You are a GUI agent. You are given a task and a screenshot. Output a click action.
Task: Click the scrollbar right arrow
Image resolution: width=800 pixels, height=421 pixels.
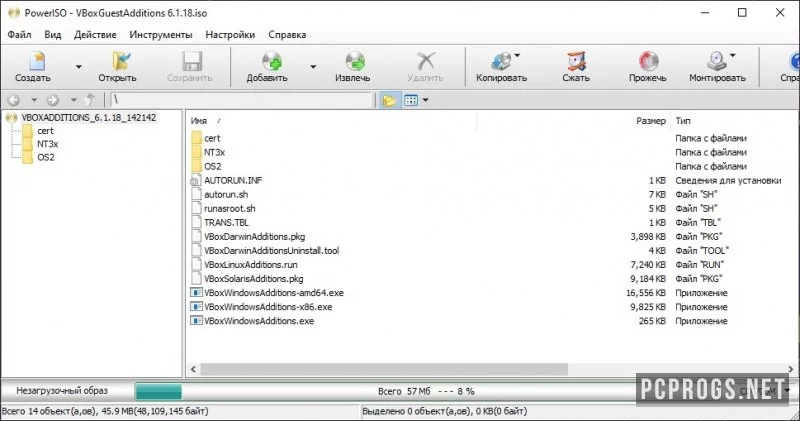point(790,369)
